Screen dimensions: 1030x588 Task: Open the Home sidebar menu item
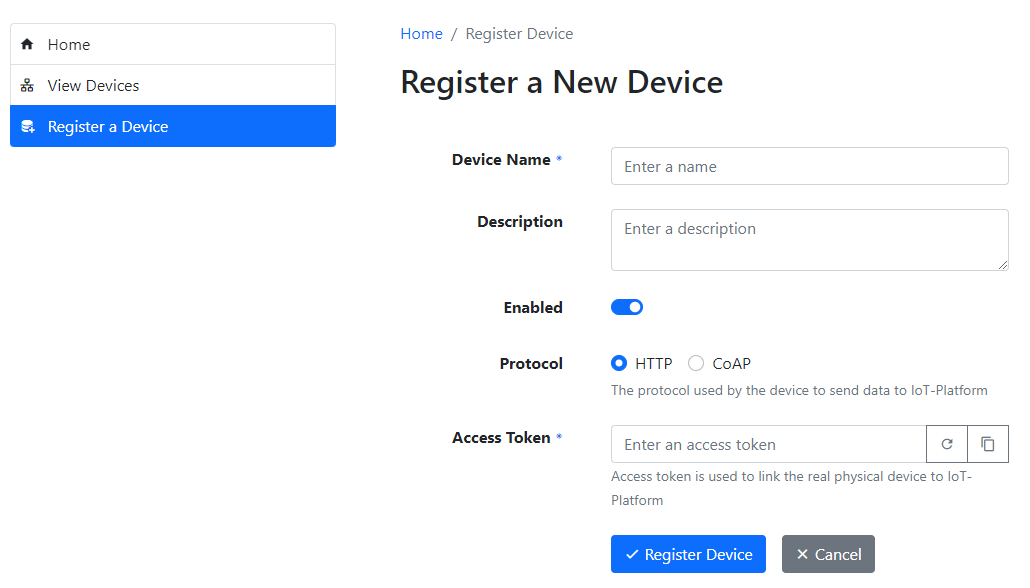172,45
